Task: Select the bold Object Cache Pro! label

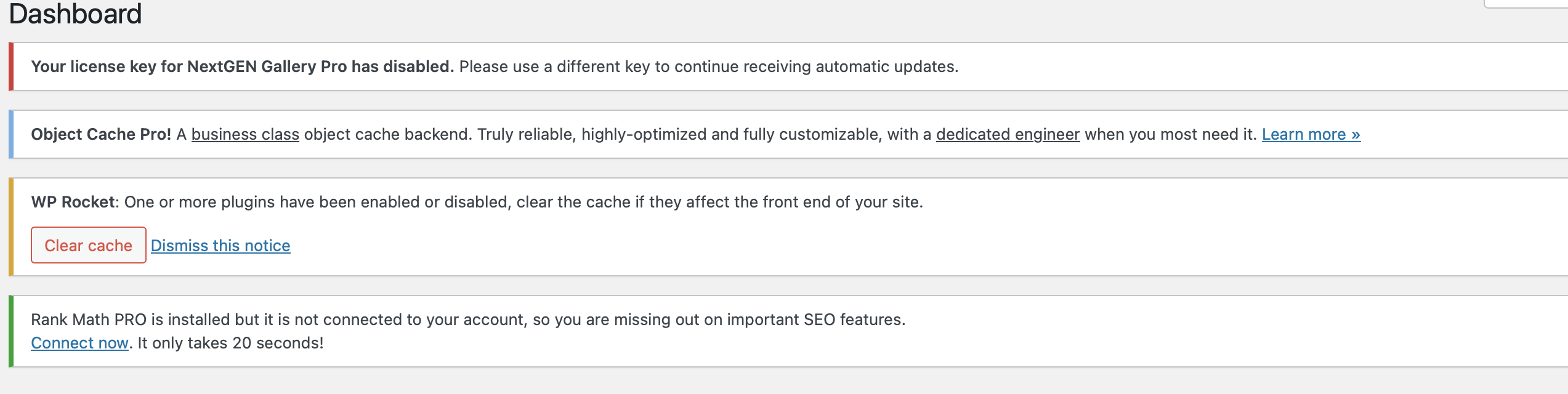Action: pos(101,134)
